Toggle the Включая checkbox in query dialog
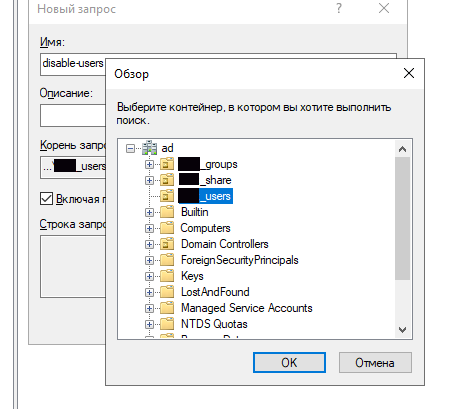This screenshot has width=467, height=409. (46, 198)
